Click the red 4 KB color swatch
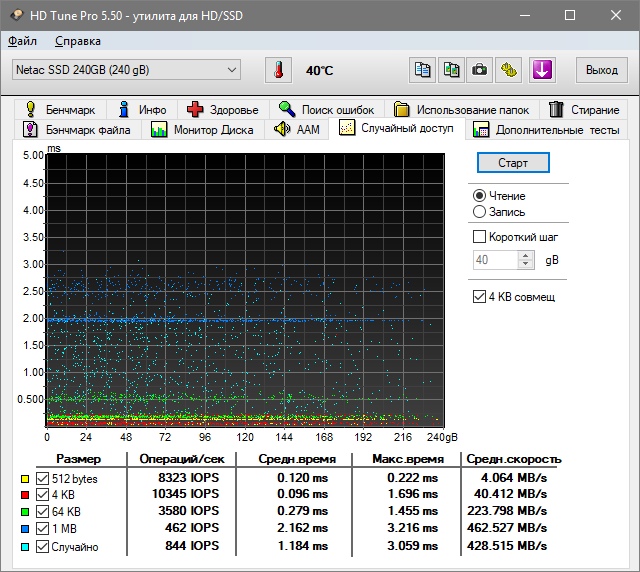This screenshot has height=572, width=640. click(x=25, y=495)
